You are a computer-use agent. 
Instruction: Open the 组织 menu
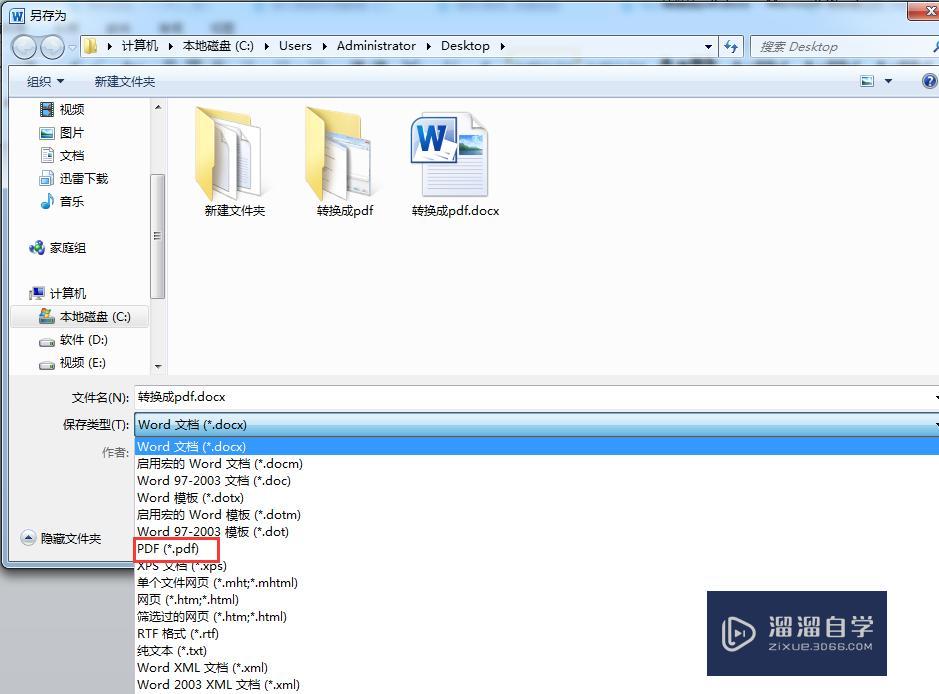[x=45, y=81]
